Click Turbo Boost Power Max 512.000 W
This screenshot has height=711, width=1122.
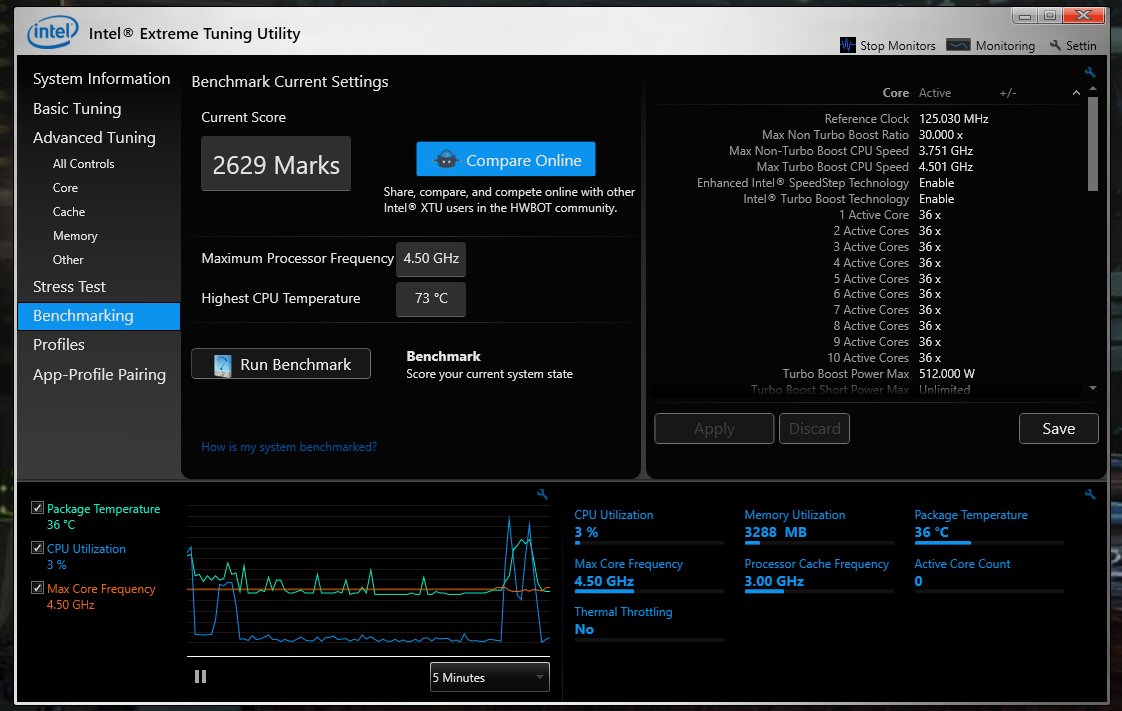(x=947, y=374)
